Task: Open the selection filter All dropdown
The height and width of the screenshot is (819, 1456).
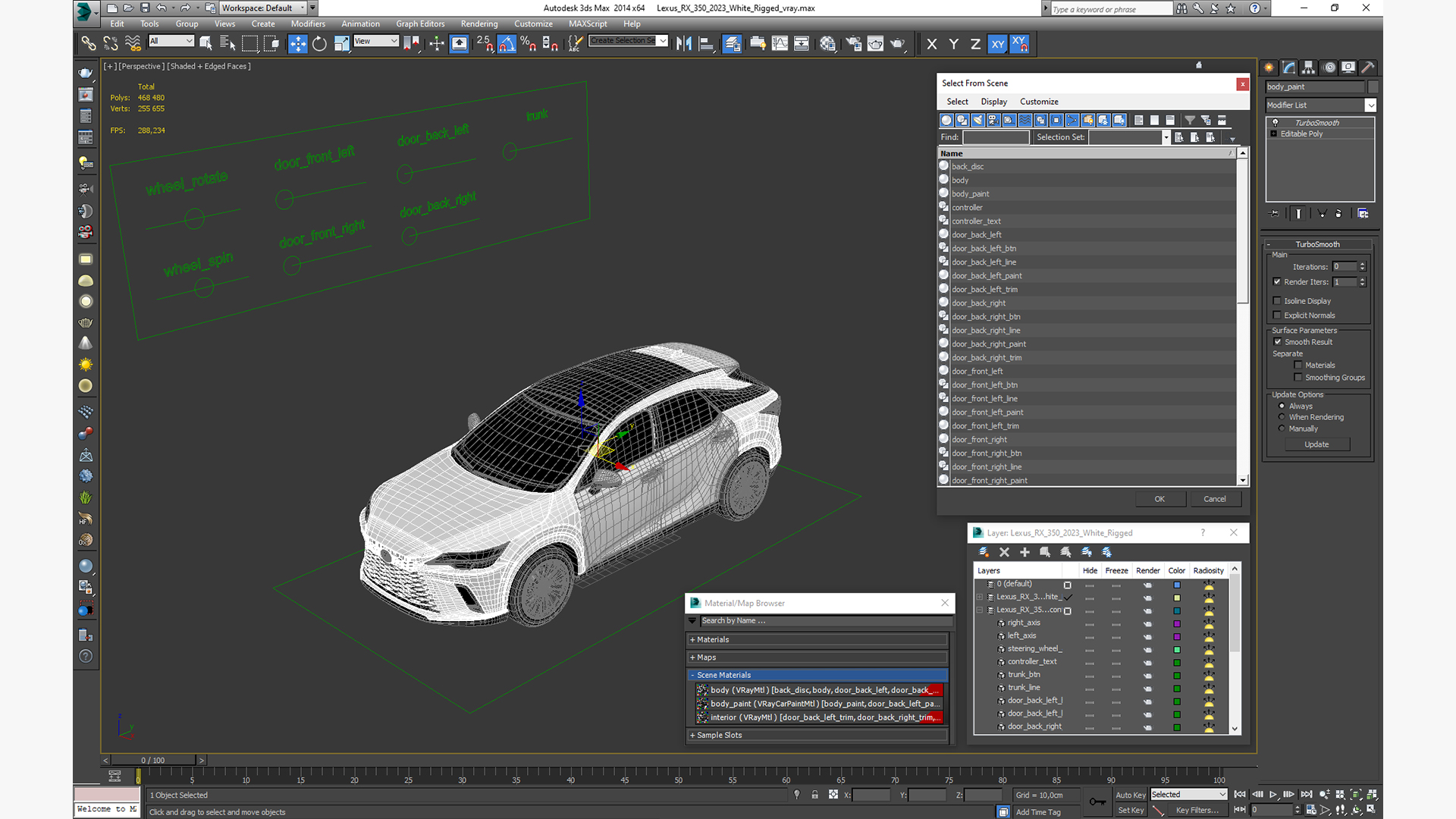Action: [x=171, y=41]
